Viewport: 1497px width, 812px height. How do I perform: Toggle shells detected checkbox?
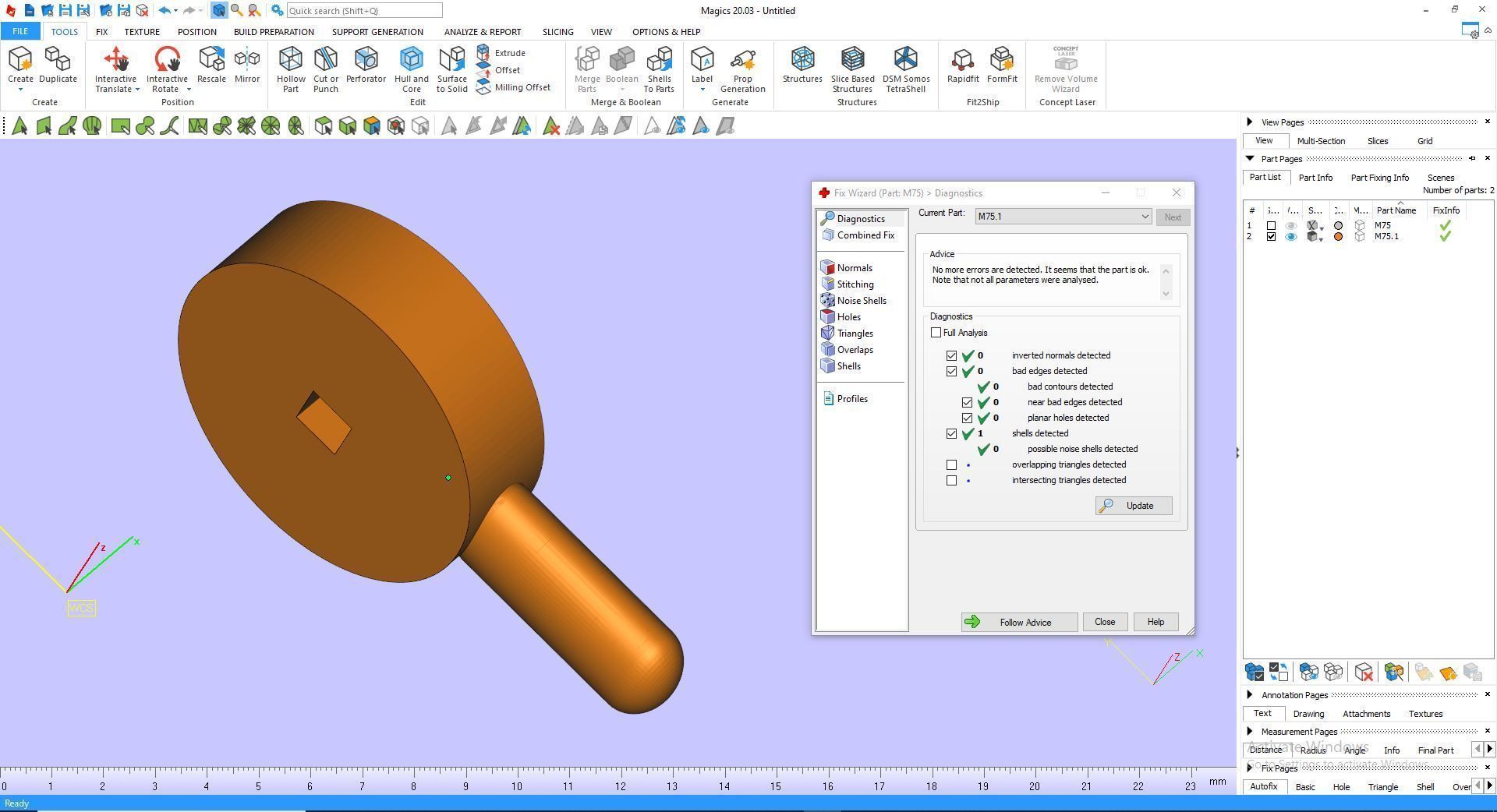[951, 433]
